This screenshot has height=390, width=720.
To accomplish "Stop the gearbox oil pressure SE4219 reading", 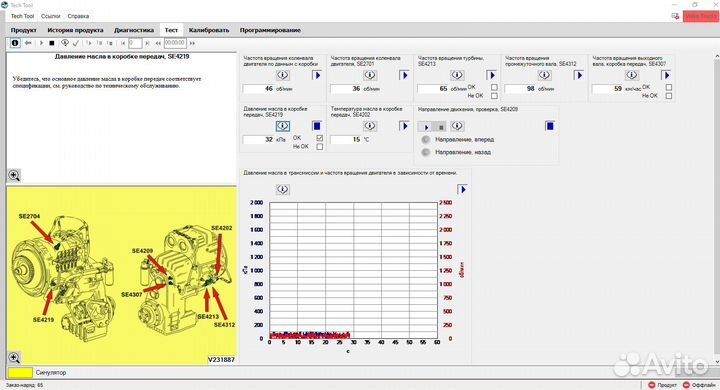I will pos(317,126).
